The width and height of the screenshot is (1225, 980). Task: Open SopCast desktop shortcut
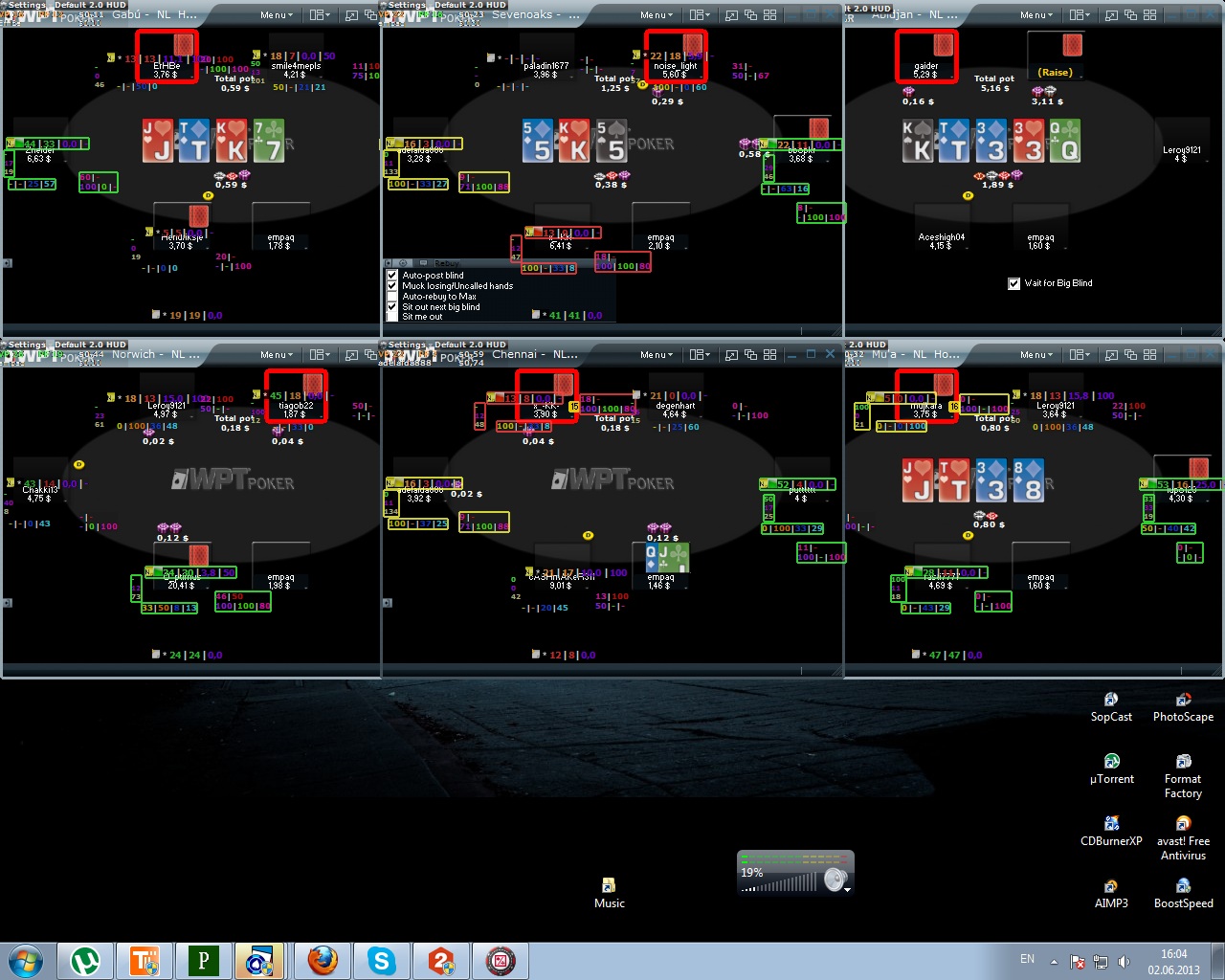pyautogui.click(x=1111, y=707)
